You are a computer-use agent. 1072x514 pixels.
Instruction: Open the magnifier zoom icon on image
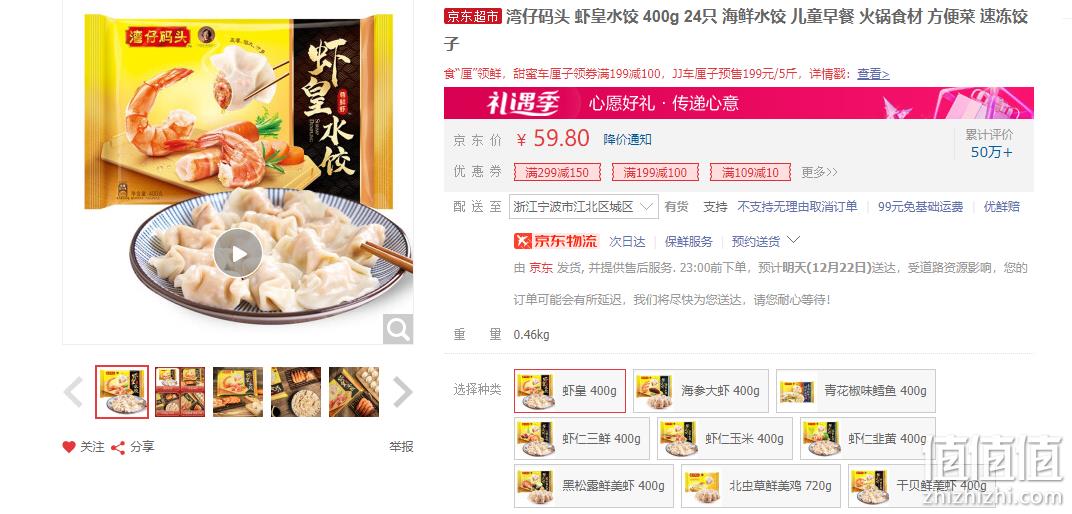coord(398,329)
